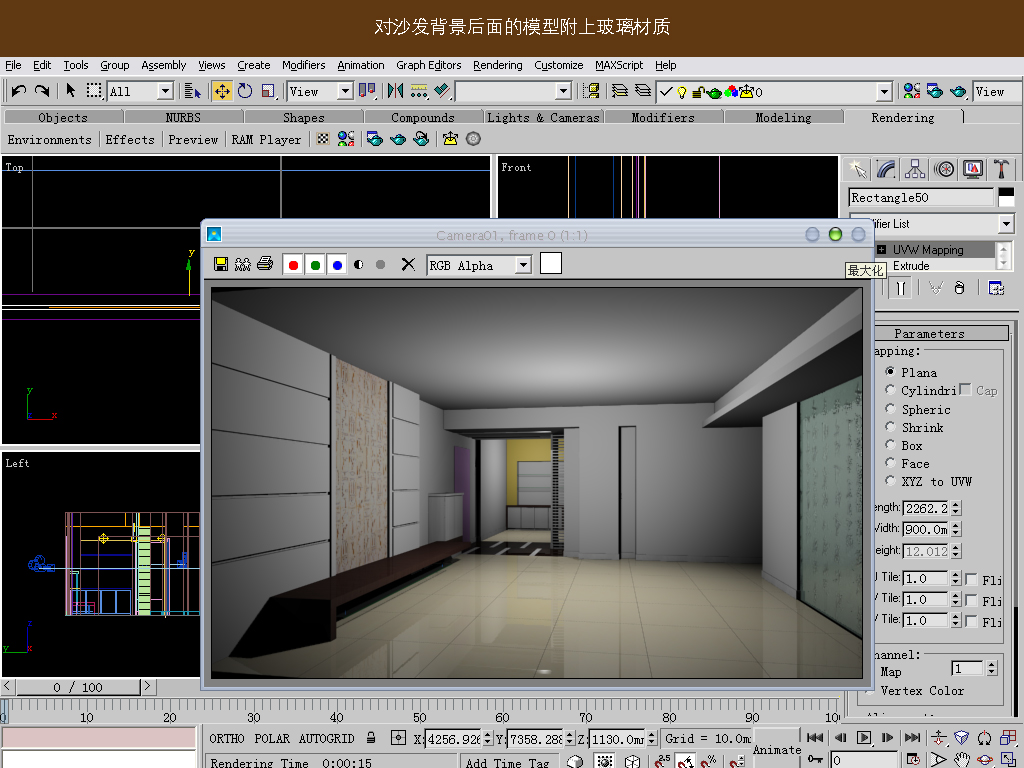1024x768 pixels.
Task: Click the object color swatch beside Rectangle50
Action: tap(1006, 197)
